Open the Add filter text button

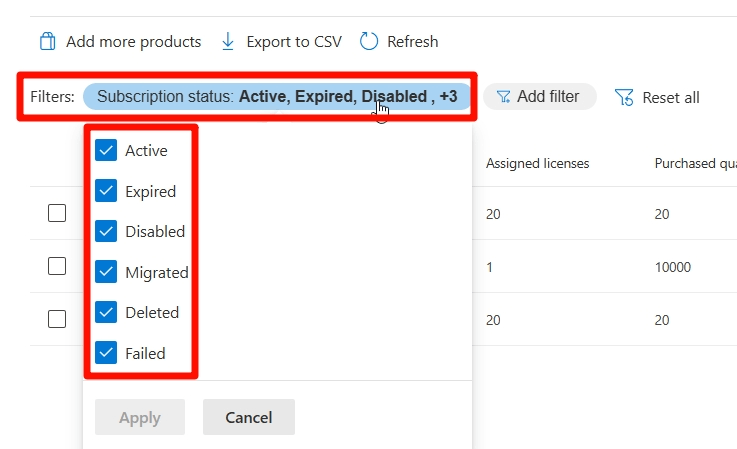(548, 97)
